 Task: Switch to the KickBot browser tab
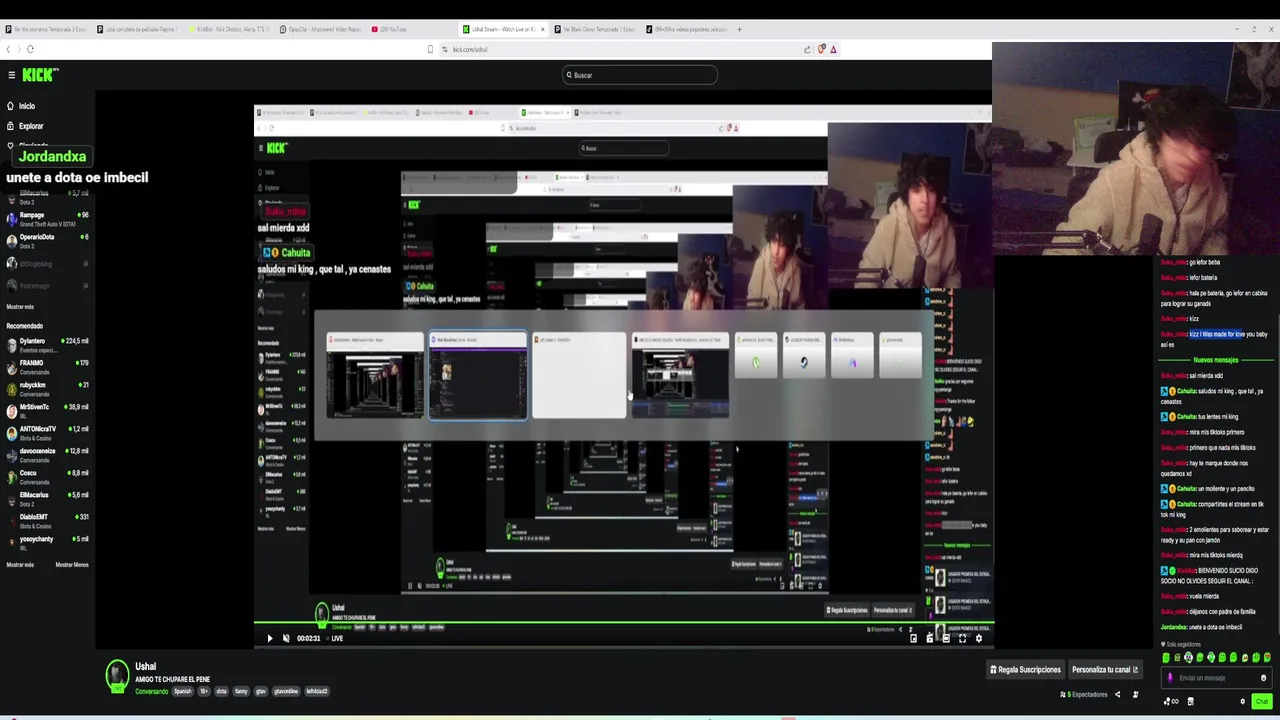click(230, 29)
